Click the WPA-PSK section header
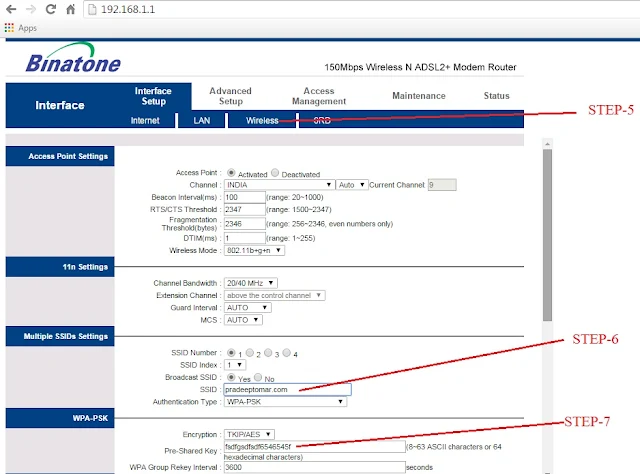 pos(60,418)
